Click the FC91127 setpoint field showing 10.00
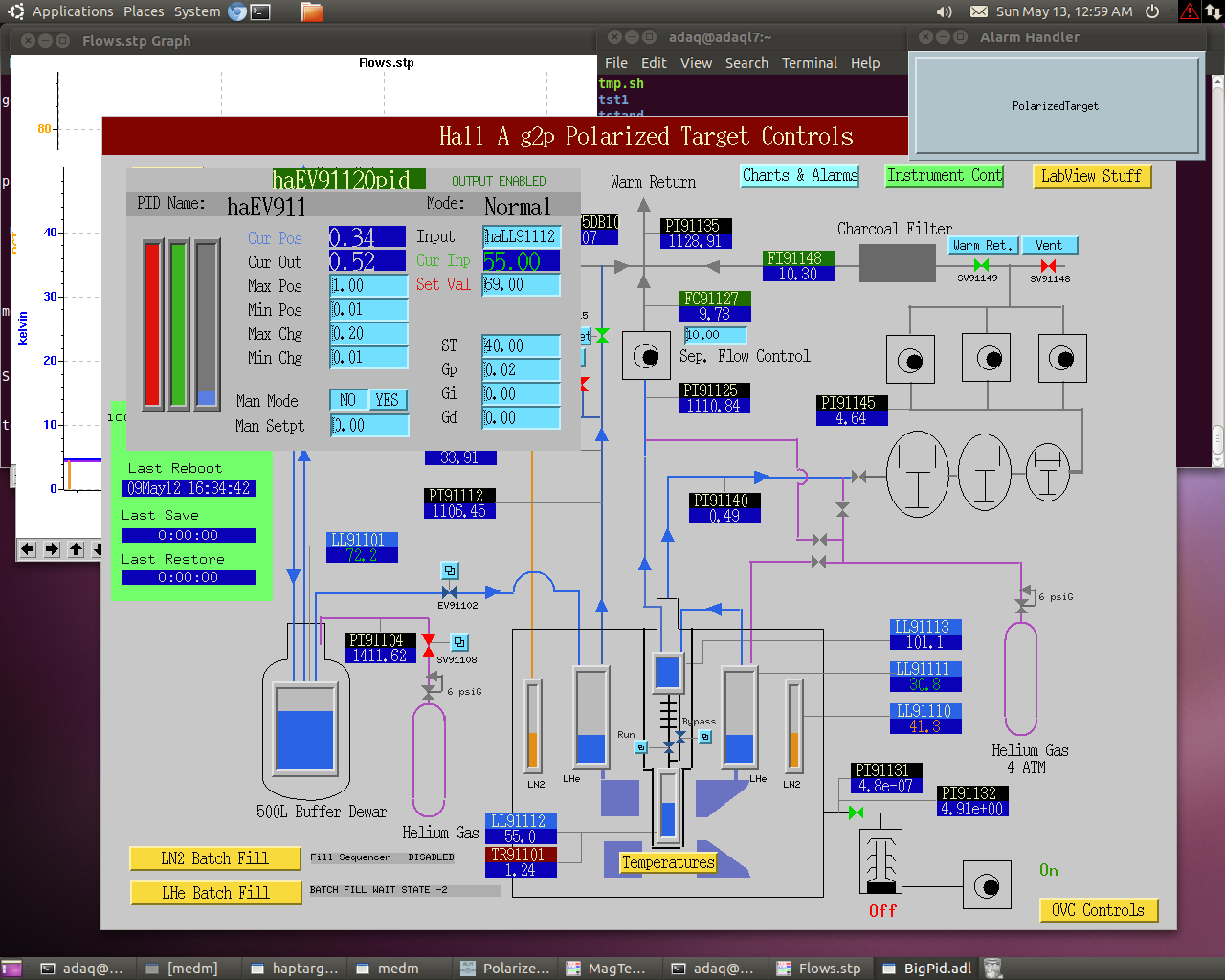Image resolution: width=1225 pixels, height=980 pixels. (x=715, y=335)
